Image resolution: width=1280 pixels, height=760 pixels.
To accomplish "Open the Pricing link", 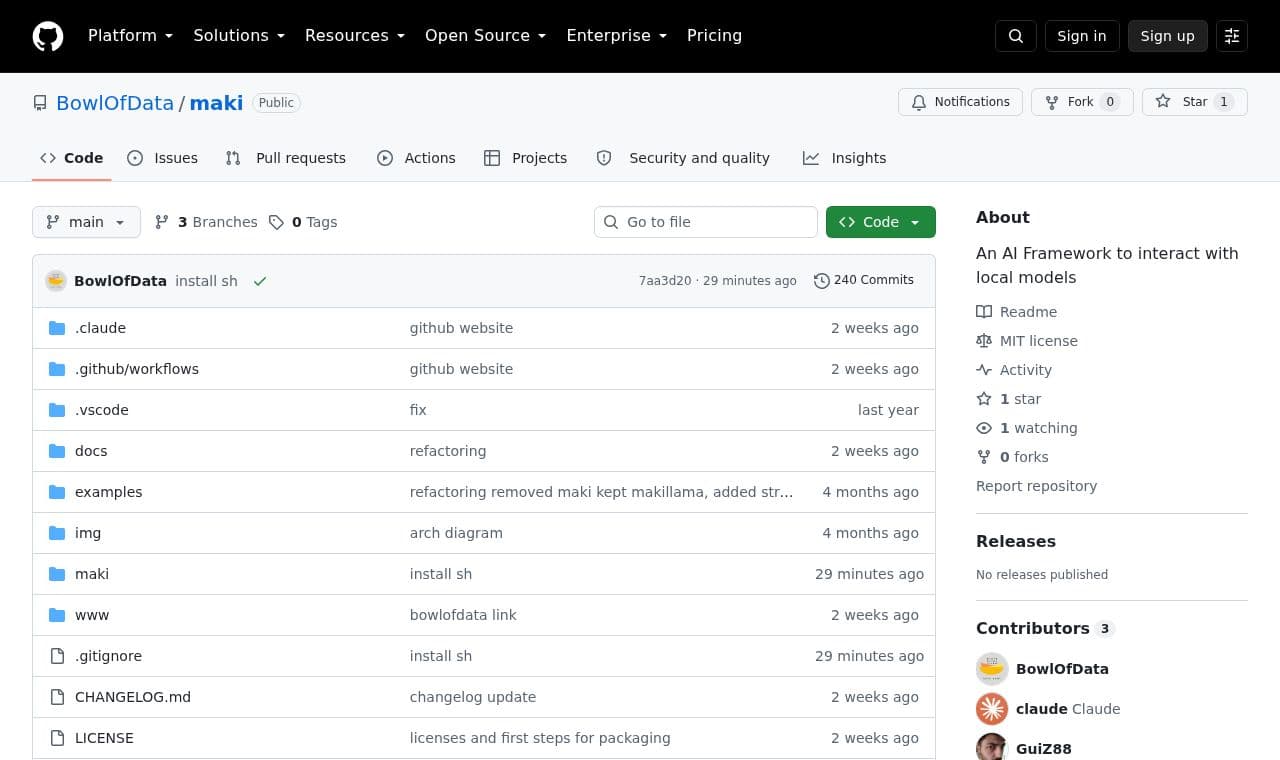I will click(714, 36).
